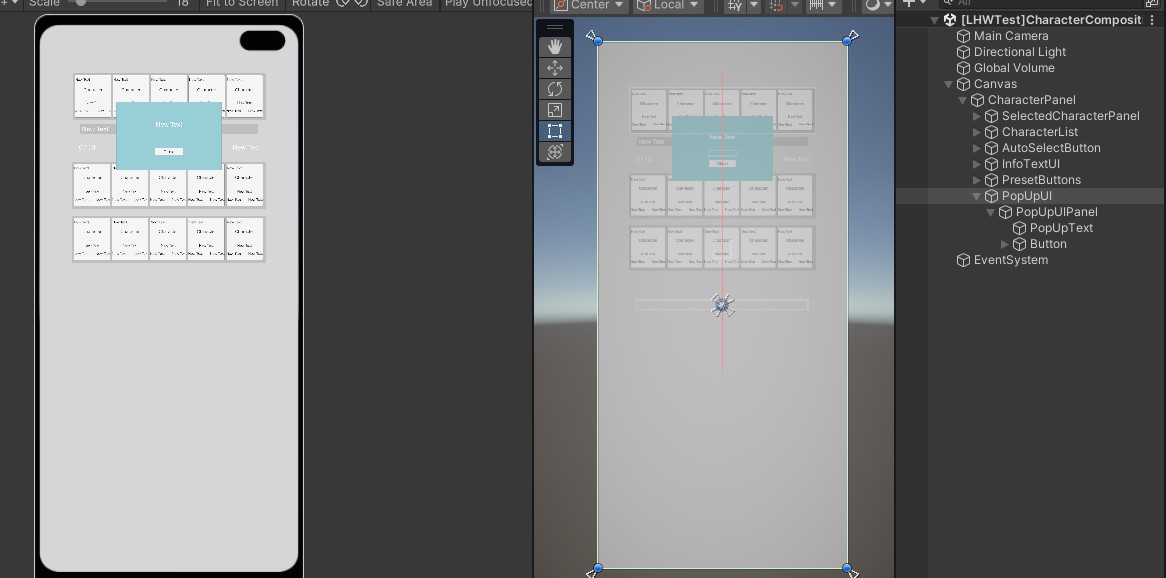Viewport: 1166px width, 578px height.
Task: Select Directional Light in hierarchy
Action: 1020,52
